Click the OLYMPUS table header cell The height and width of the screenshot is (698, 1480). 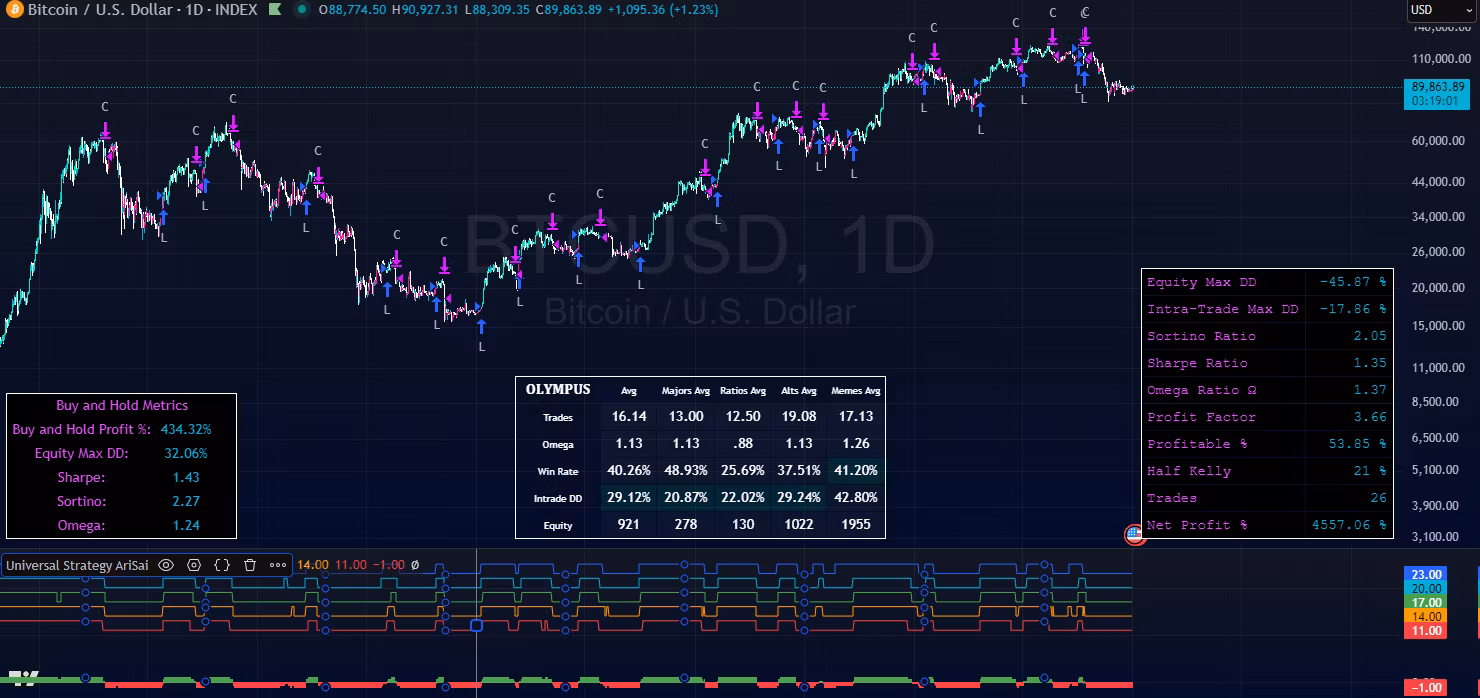558,390
